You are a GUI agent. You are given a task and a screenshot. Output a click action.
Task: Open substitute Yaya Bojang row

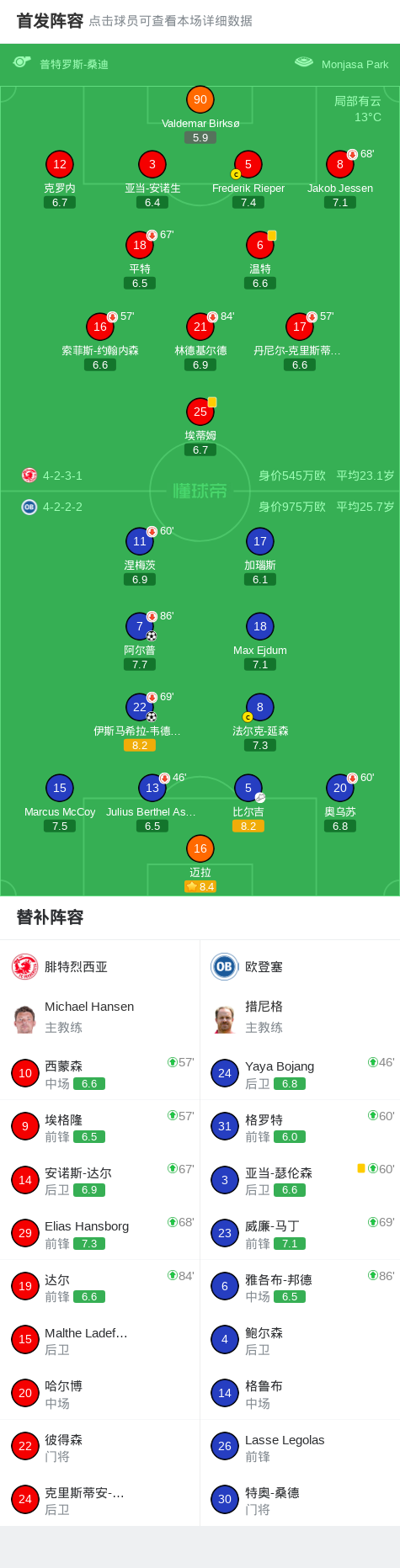coord(300,1073)
